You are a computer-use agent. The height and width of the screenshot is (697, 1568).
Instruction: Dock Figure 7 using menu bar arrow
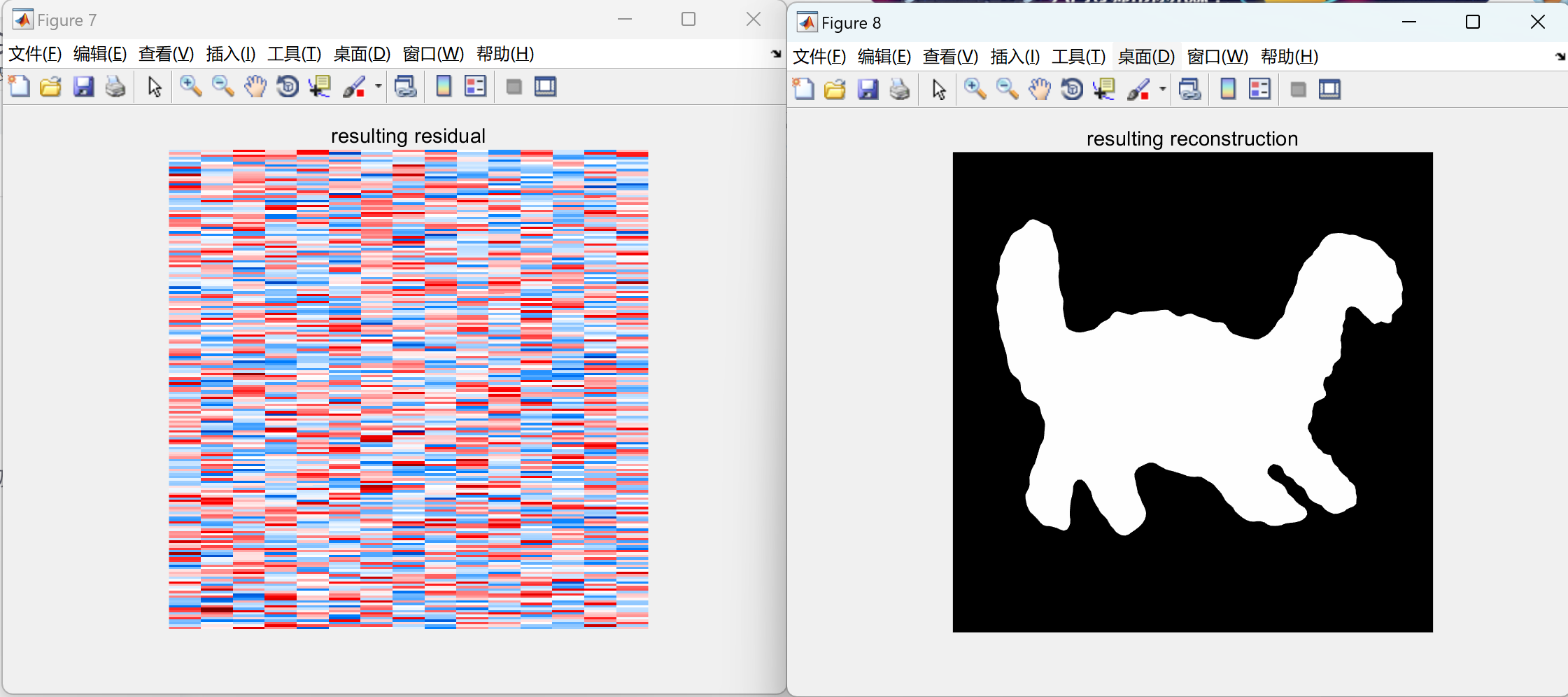pyautogui.click(x=776, y=54)
